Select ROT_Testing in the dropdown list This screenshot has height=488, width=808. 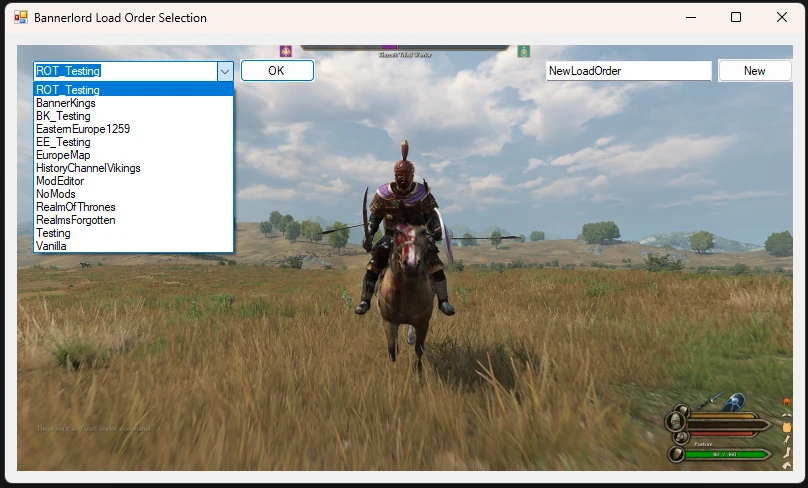click(x=133, y=90)
